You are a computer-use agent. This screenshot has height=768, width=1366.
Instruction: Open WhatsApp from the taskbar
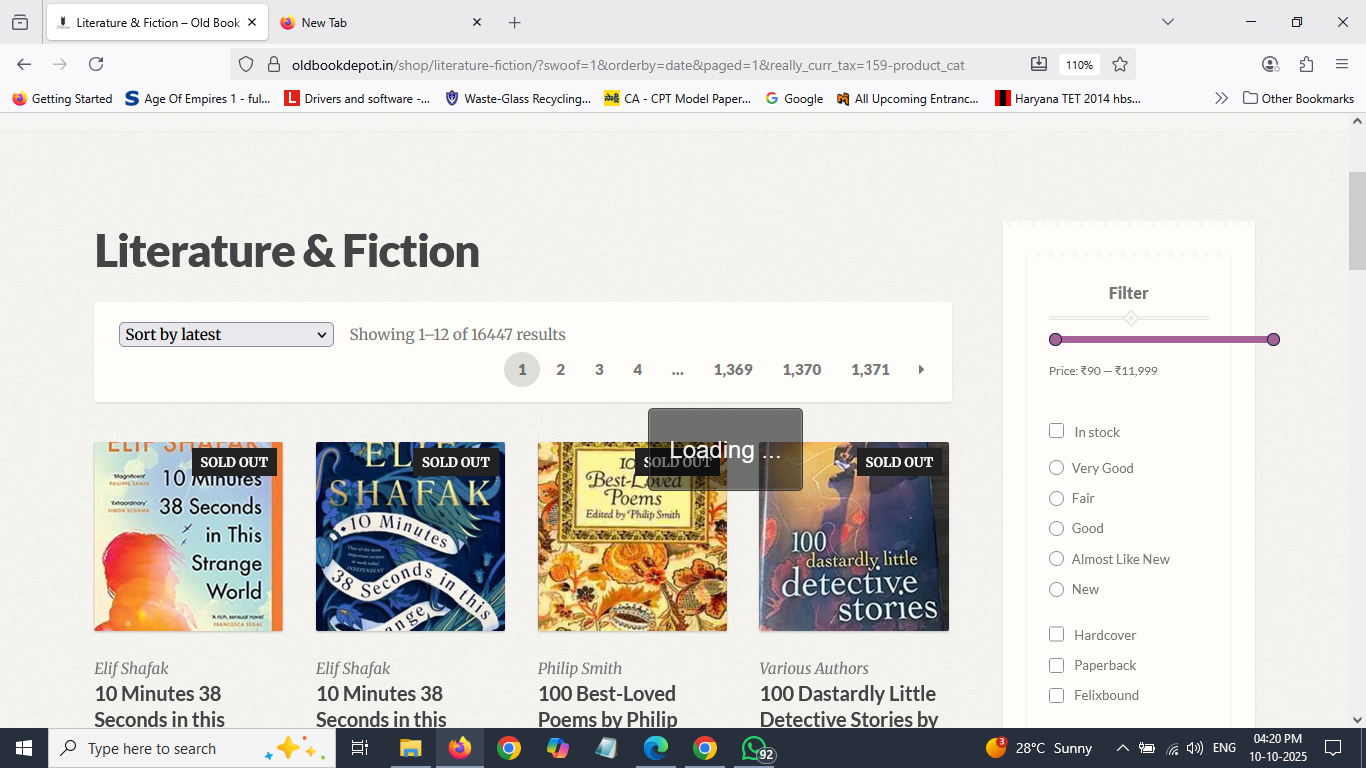click(x=755, y=748)
